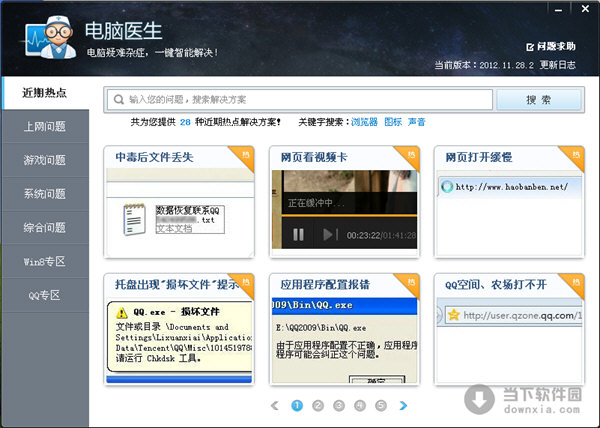Open the 中毒后文件丢失 card title
The height and width of the screenshot is (428, 600).
[x=154, y=157]
